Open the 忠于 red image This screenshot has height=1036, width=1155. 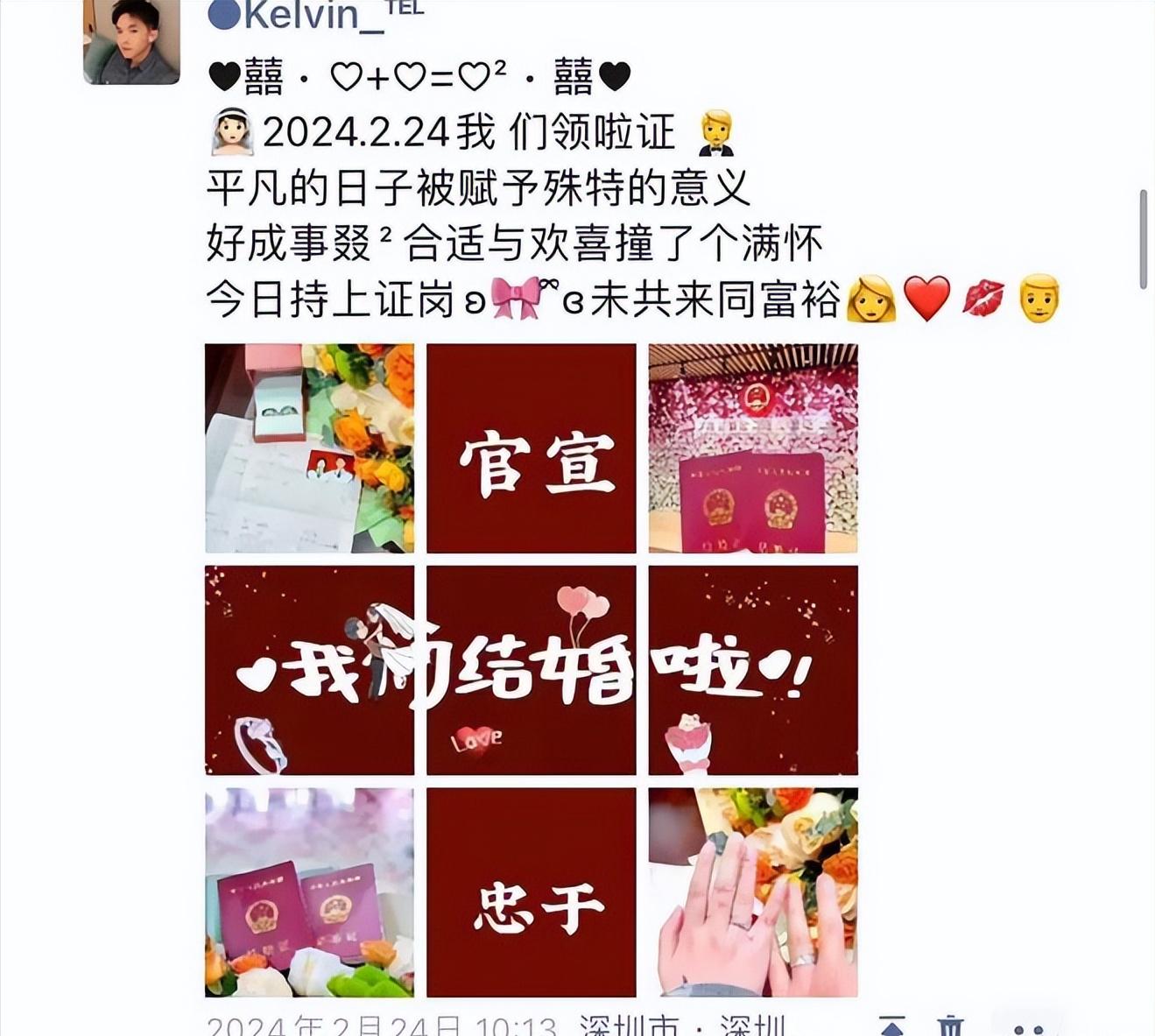pyautogui.click(x=532, y=892)
